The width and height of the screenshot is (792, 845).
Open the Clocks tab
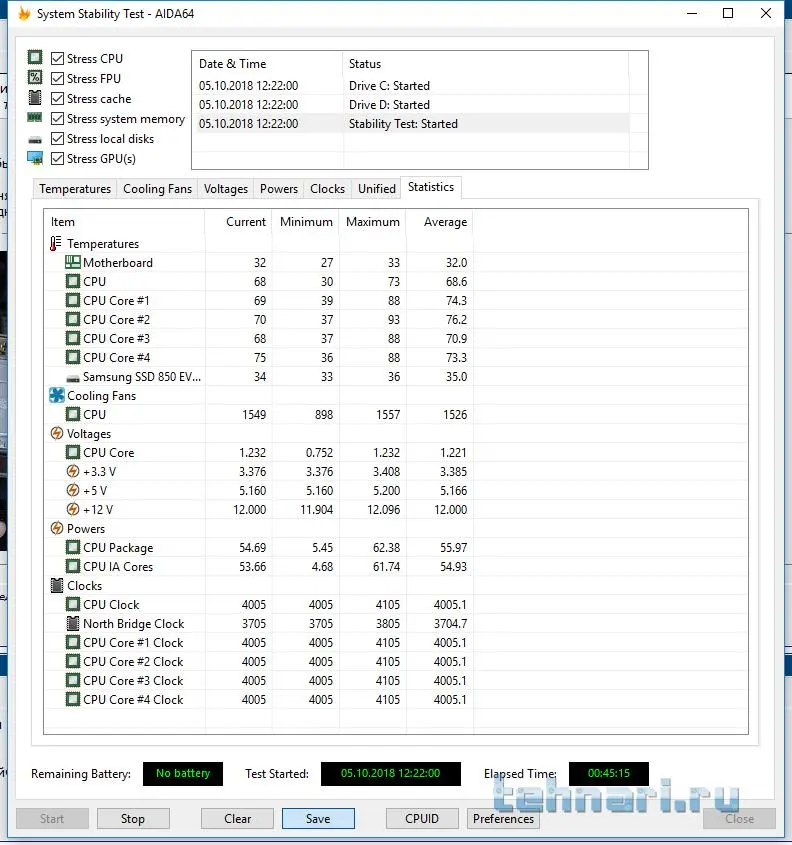[x=328, y=189]
